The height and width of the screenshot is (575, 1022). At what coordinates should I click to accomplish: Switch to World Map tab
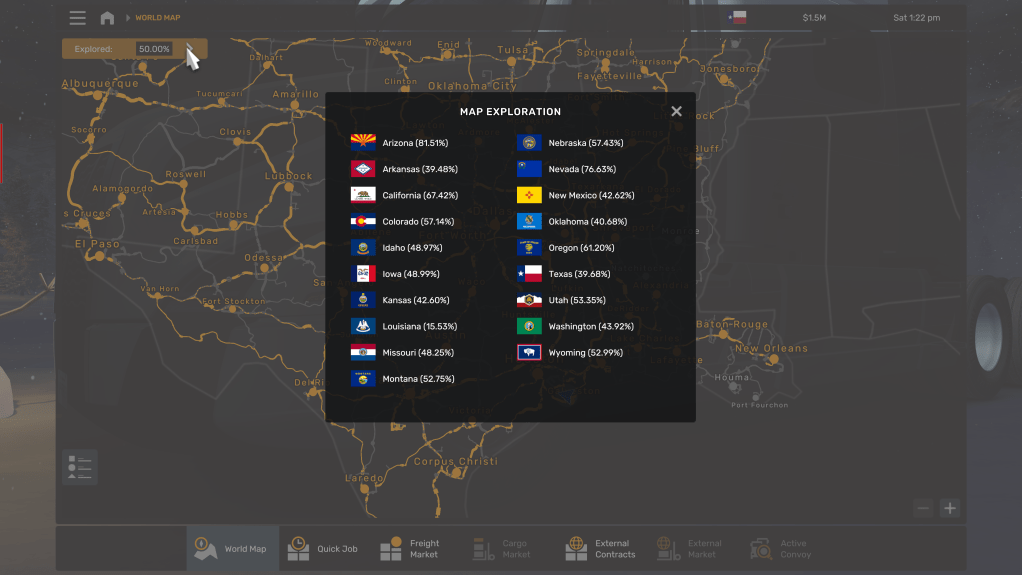232,549
